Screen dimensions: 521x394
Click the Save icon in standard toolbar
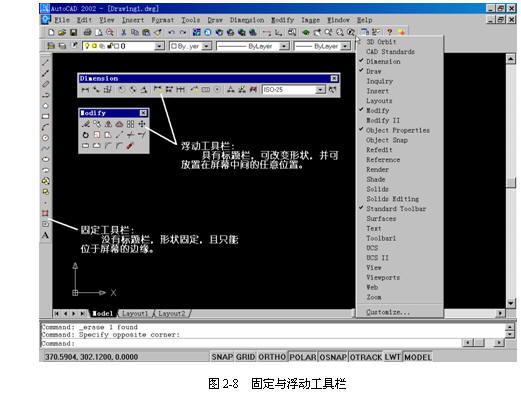[x=74, y=32]
